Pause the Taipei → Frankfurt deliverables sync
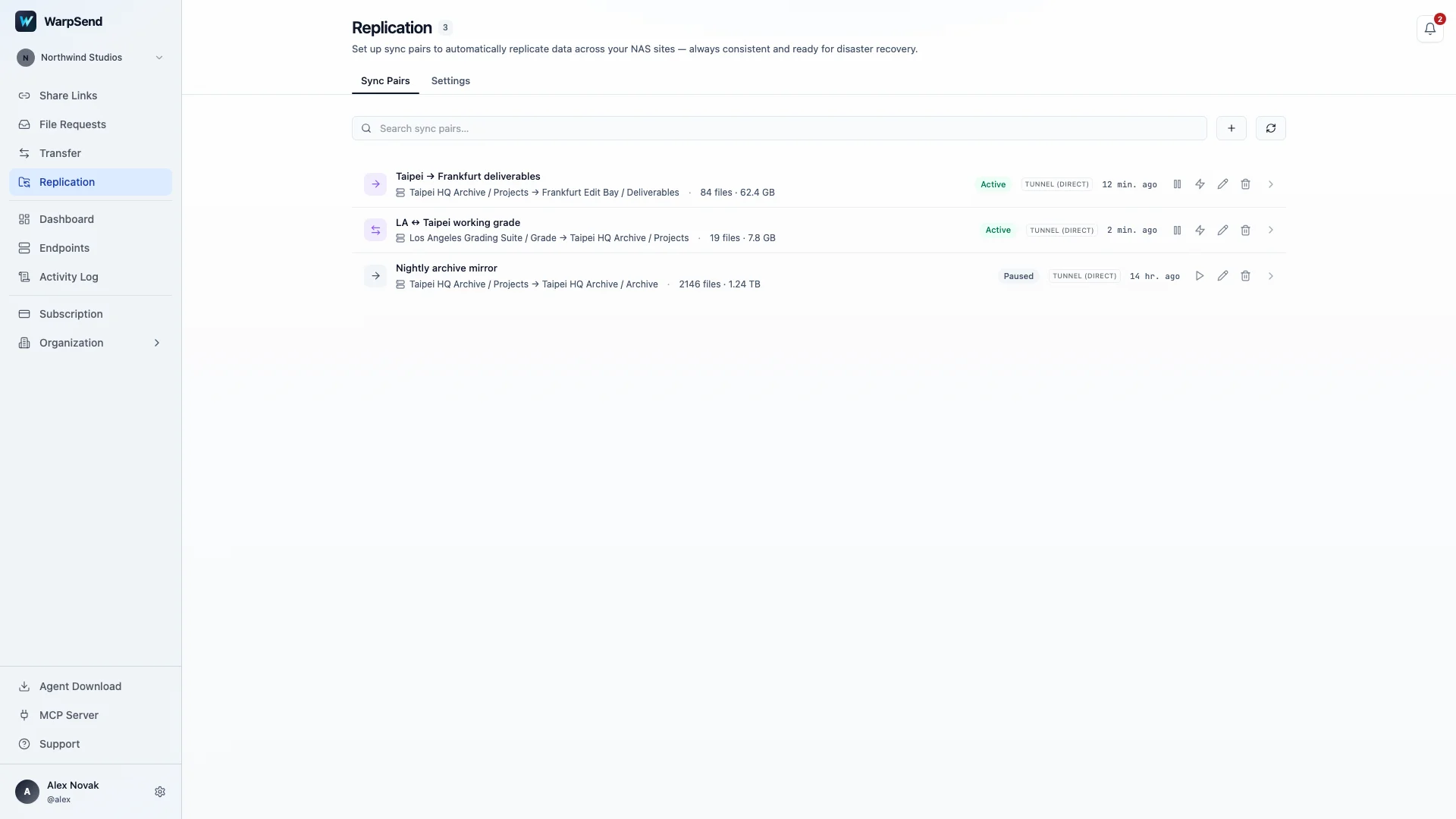The height and width of the screenshot is (819, 1456). click(1177, 184)
